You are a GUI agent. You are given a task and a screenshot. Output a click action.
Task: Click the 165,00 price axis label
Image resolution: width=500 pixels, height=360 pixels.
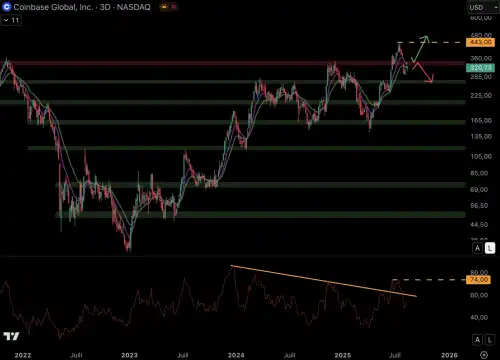[x=481, y=120]
